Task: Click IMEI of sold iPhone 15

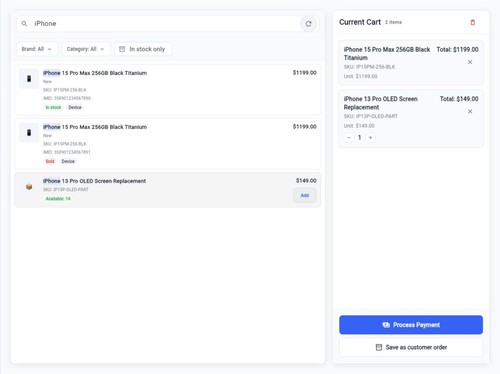Action: [67, 152]
